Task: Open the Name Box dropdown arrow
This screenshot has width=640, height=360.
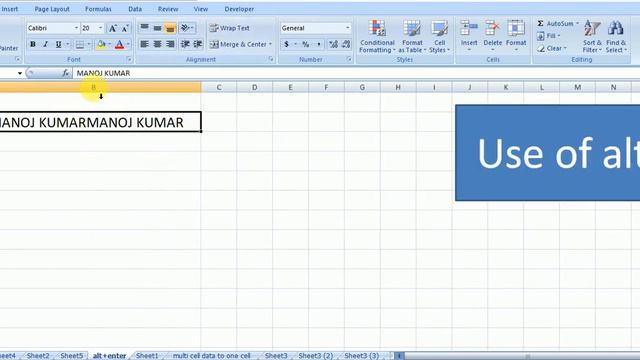Action: click(x=20, y=73)
